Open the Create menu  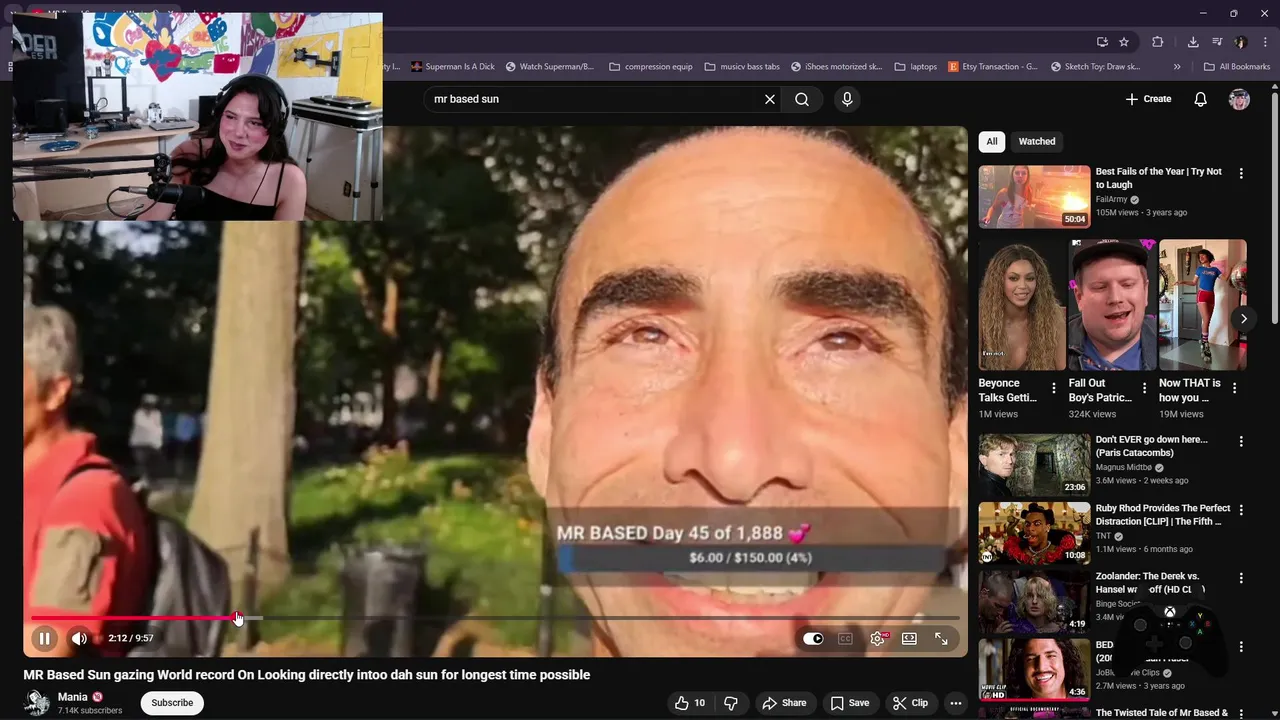(1148, 99)
